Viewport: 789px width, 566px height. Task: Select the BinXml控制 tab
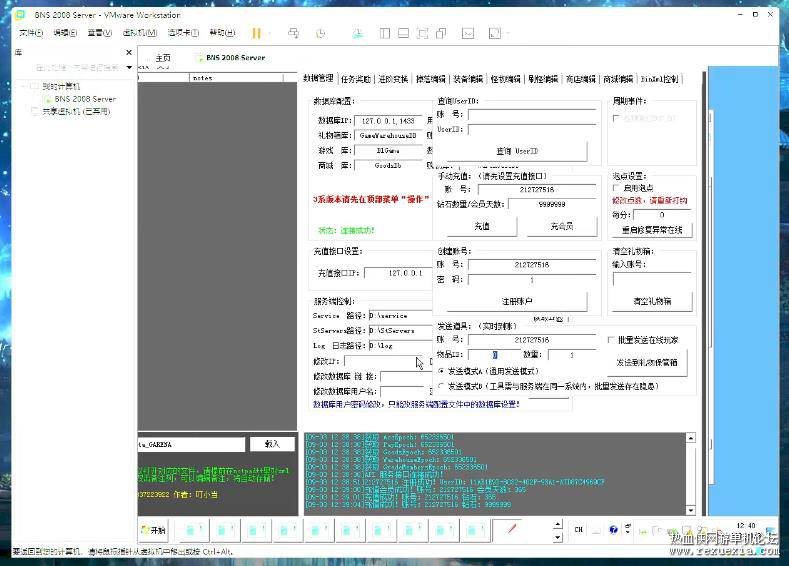point(659,79)
